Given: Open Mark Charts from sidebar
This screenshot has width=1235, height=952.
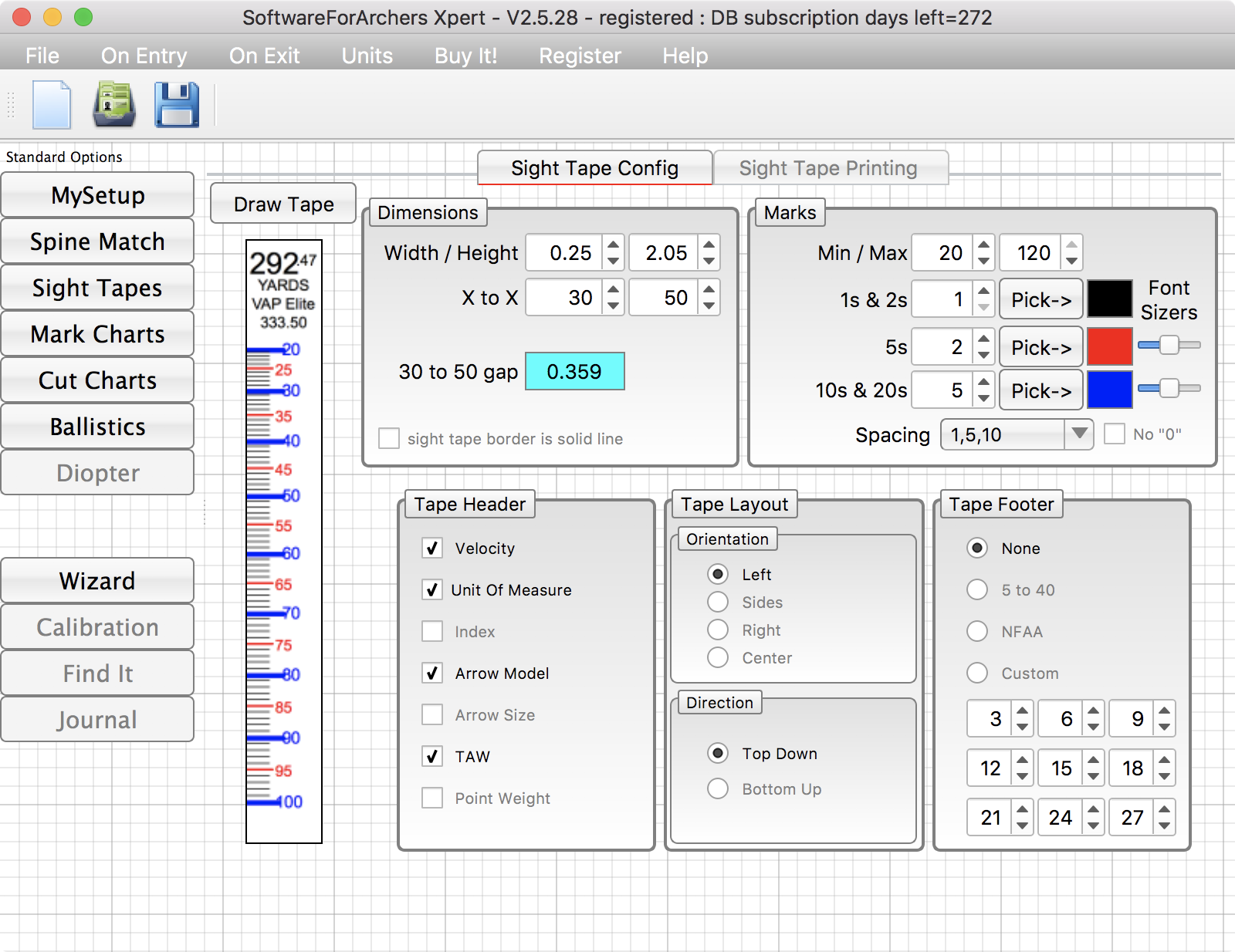Looking at the screenshot, I should pos(97,334).
